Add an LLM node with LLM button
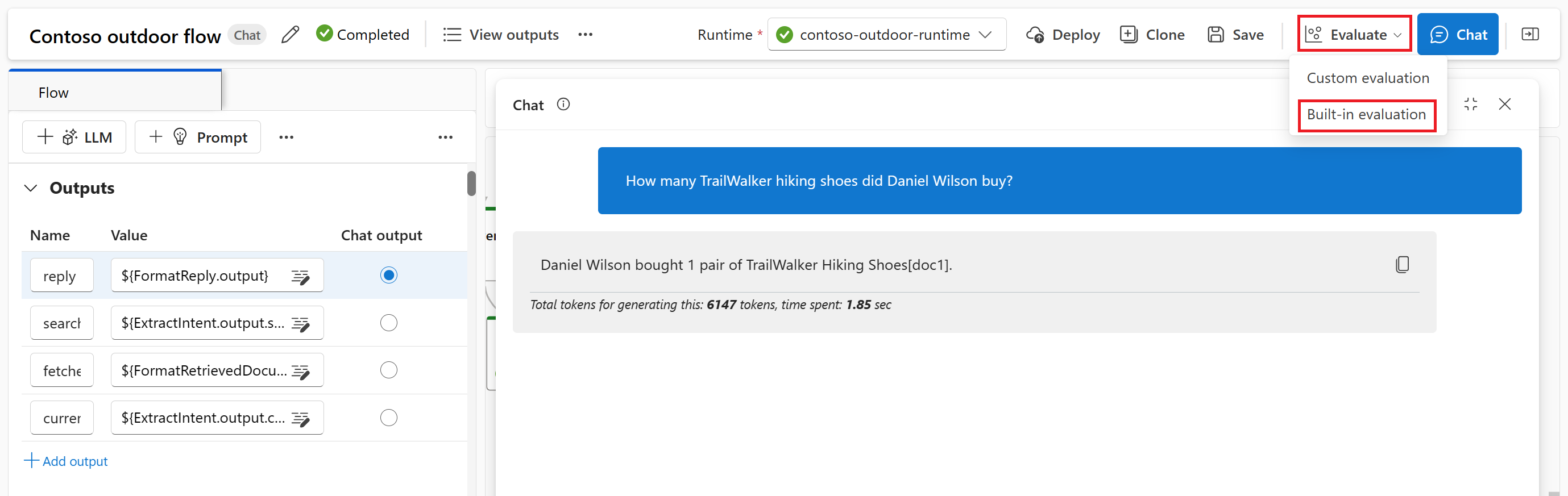1568x496 pixels. point(74,137)
